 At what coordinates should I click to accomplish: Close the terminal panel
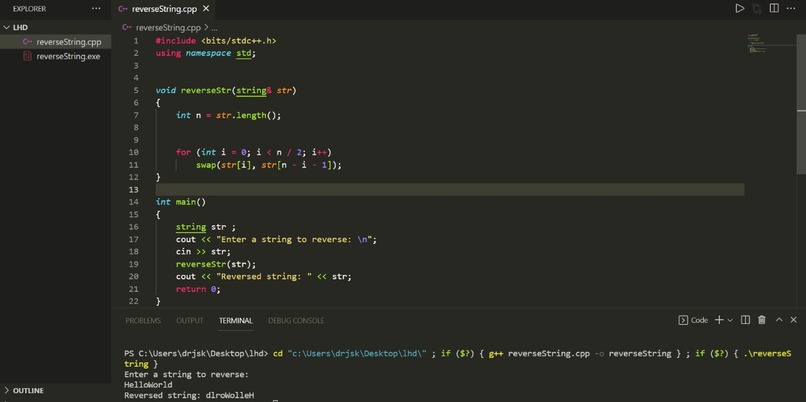tap(794, 320)
